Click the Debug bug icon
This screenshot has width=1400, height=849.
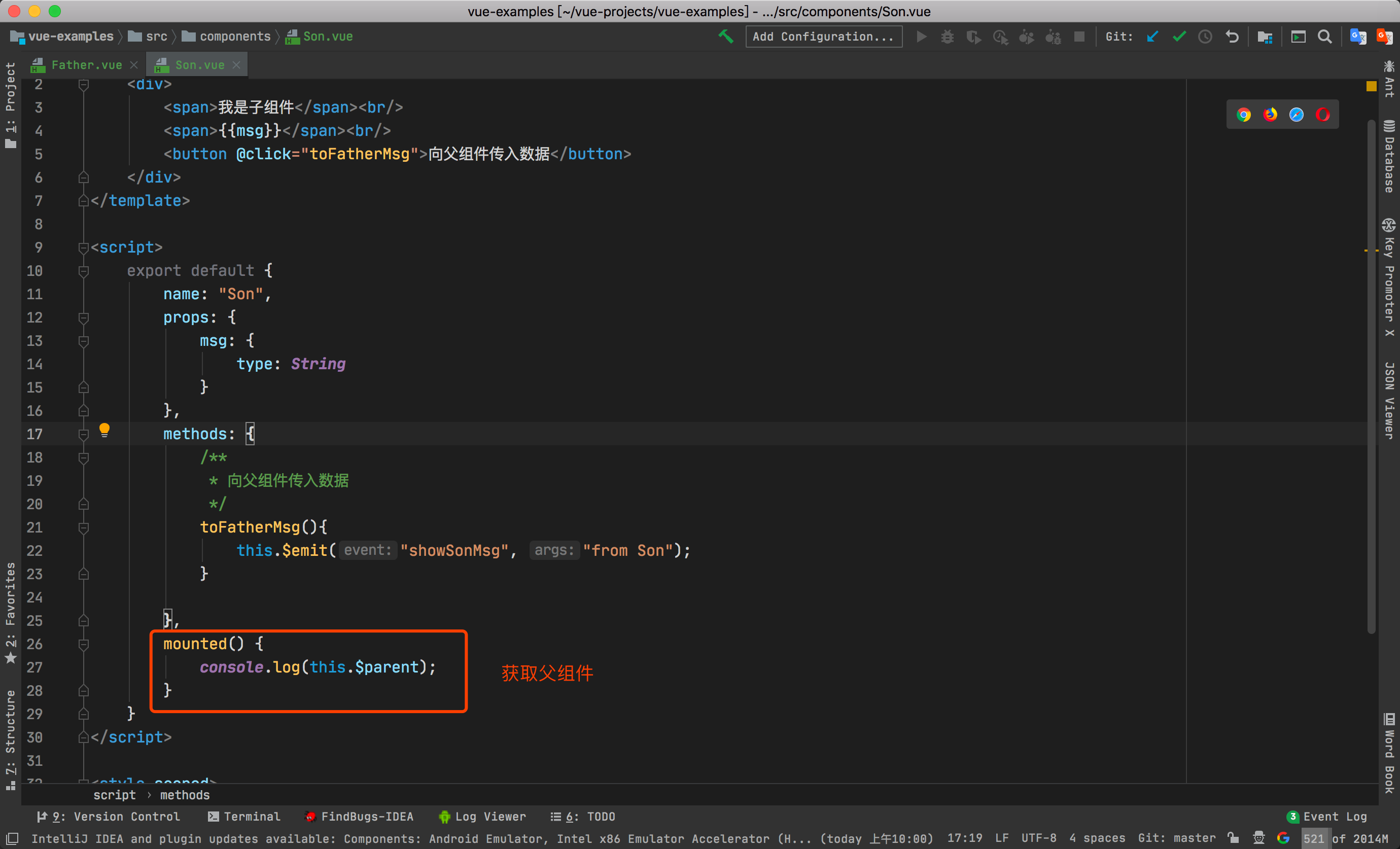point(947,37)
